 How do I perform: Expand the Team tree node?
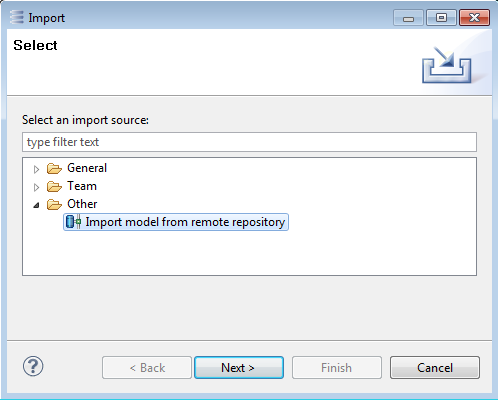point(36,187)
